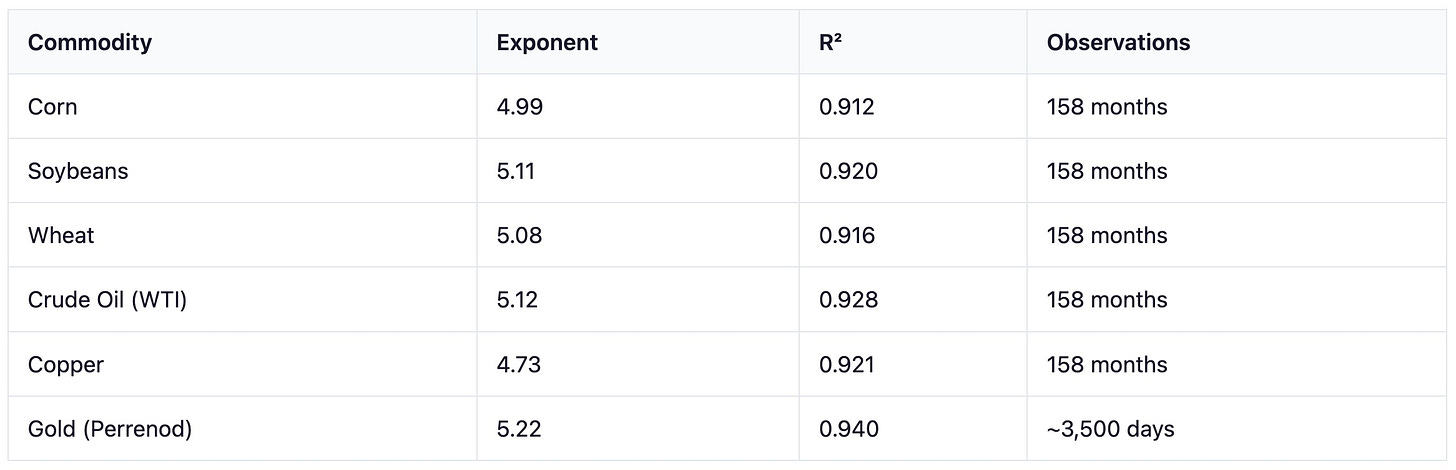The height and width of the screenshot is (470, 1456).
Task: Select the Gold (Perrenod) cell
Action: pyautogui.click(x=110, y=429)
